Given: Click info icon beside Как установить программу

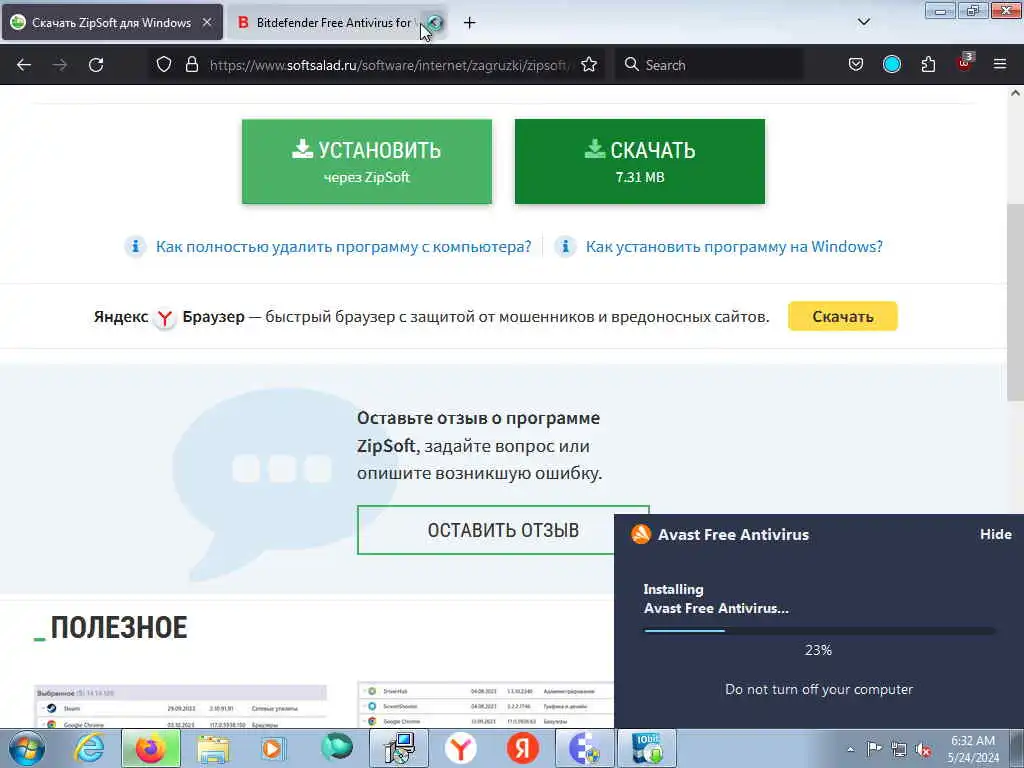Looking at the screenshot, I should click(x=565, y=247).
